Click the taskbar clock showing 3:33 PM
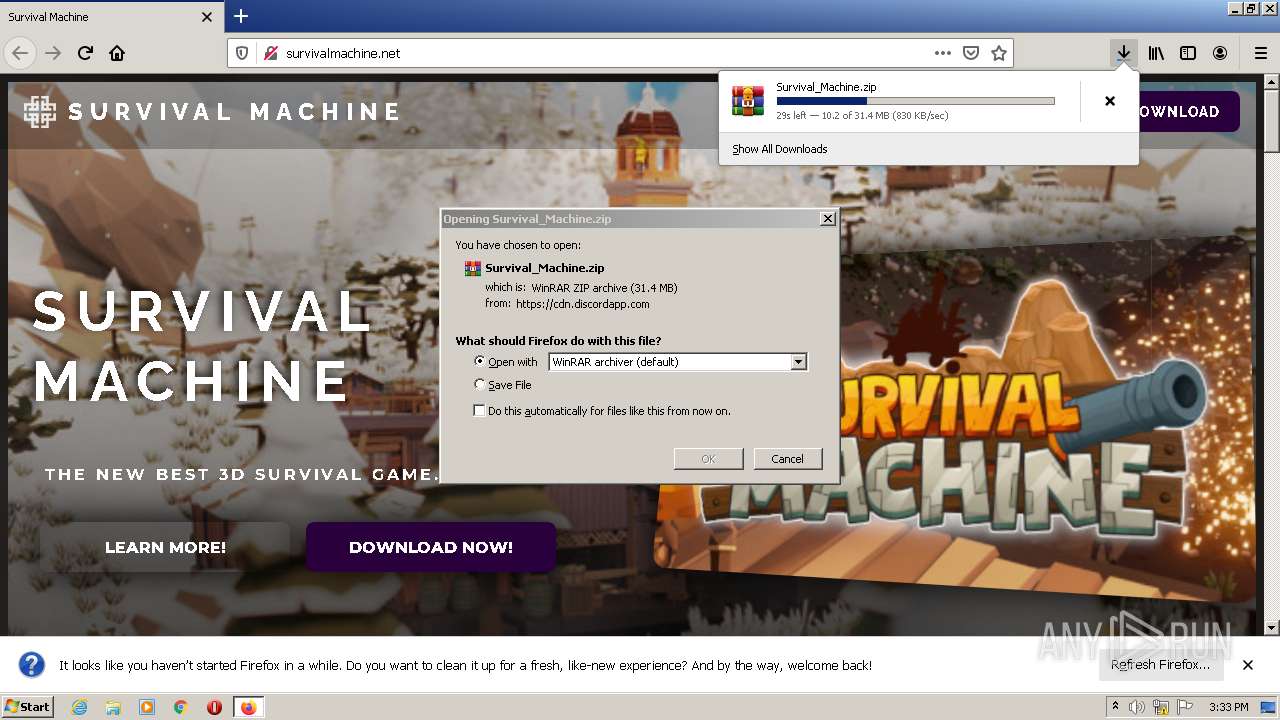 (1228, 707)
